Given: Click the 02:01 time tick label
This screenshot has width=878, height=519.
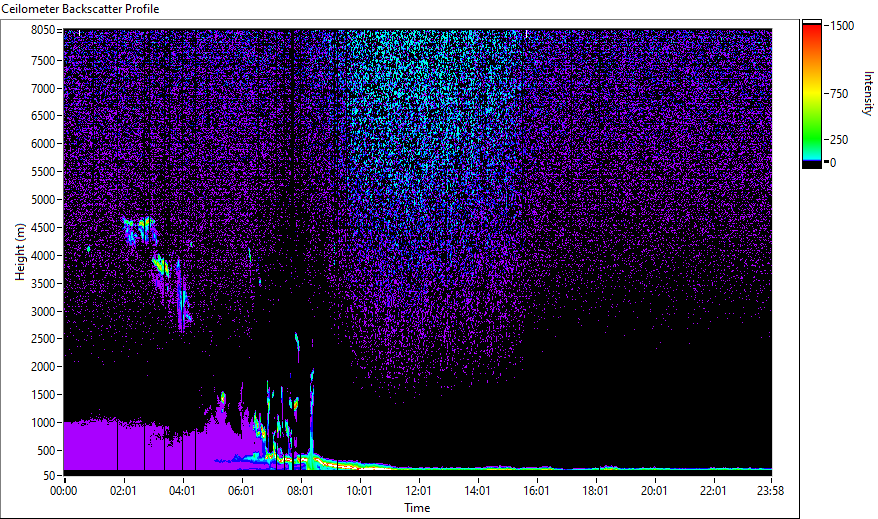Looking at the screenshot, I should pyautogui.click(x=123, y=491).
